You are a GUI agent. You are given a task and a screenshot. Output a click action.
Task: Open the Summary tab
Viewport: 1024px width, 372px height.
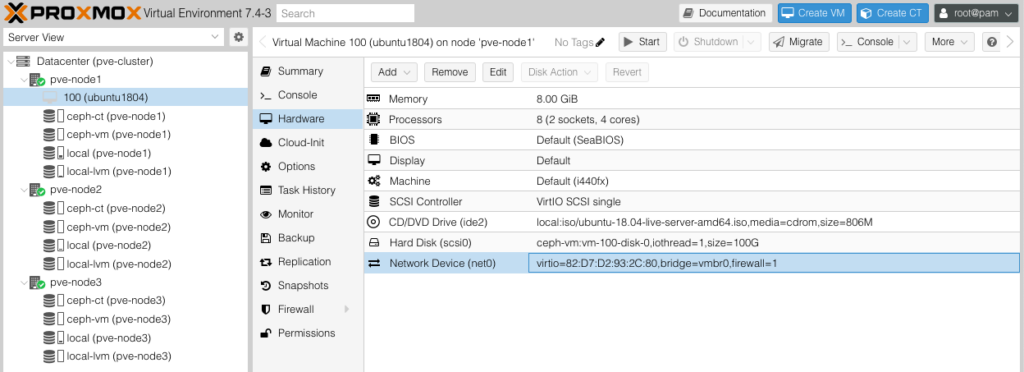pyautogui.click(x=308, y=71)
